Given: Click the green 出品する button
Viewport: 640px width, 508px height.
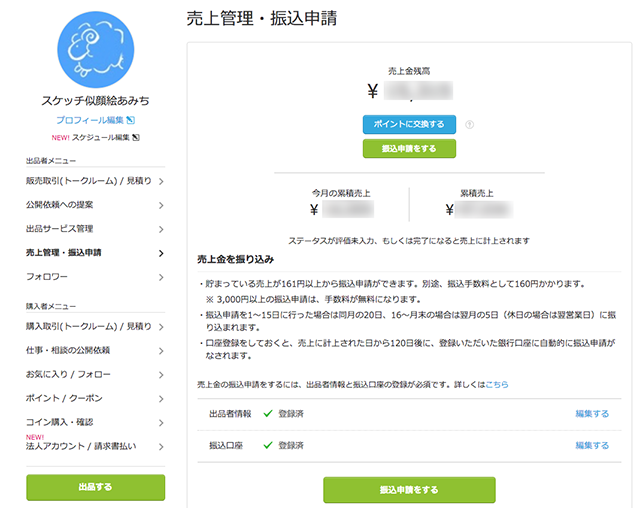Looking at the screenshot, I should click(95, 487).
